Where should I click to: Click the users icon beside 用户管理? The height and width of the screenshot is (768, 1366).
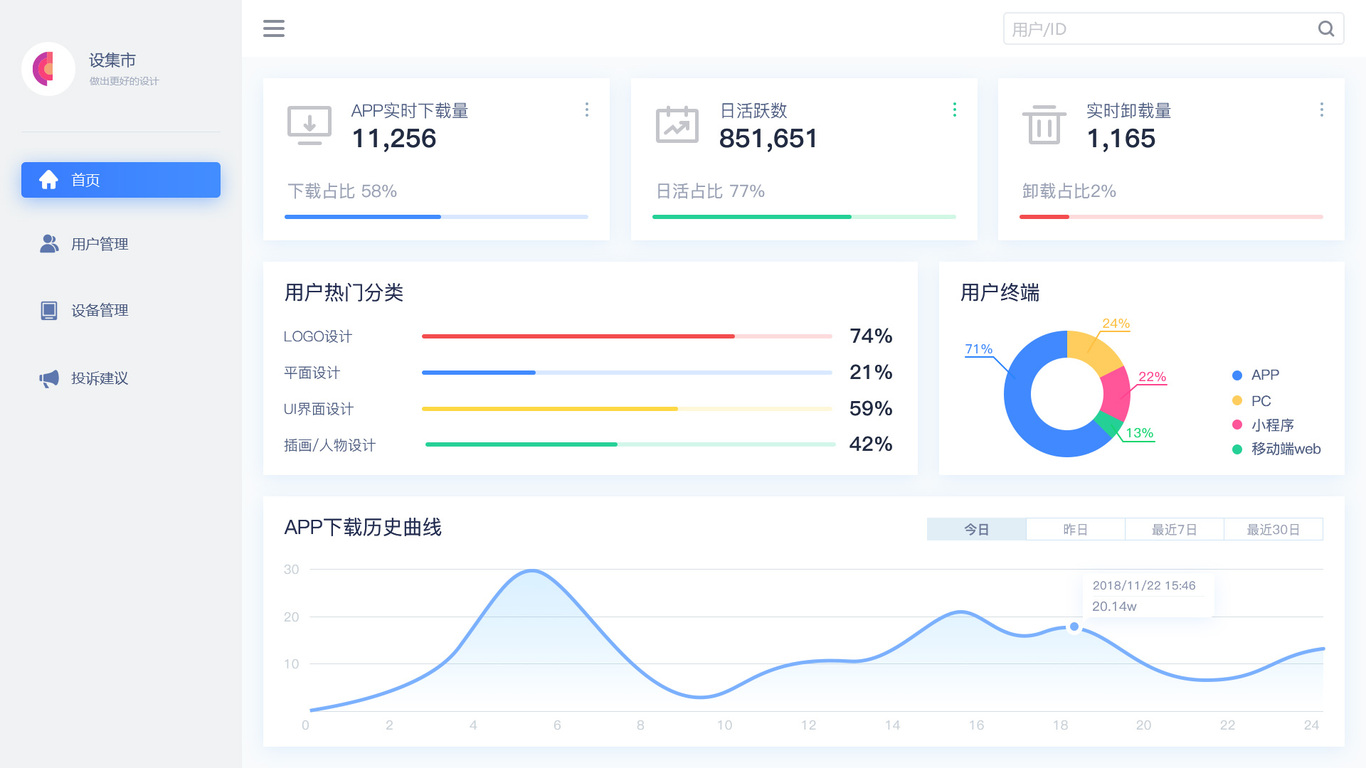coord(49,244)
